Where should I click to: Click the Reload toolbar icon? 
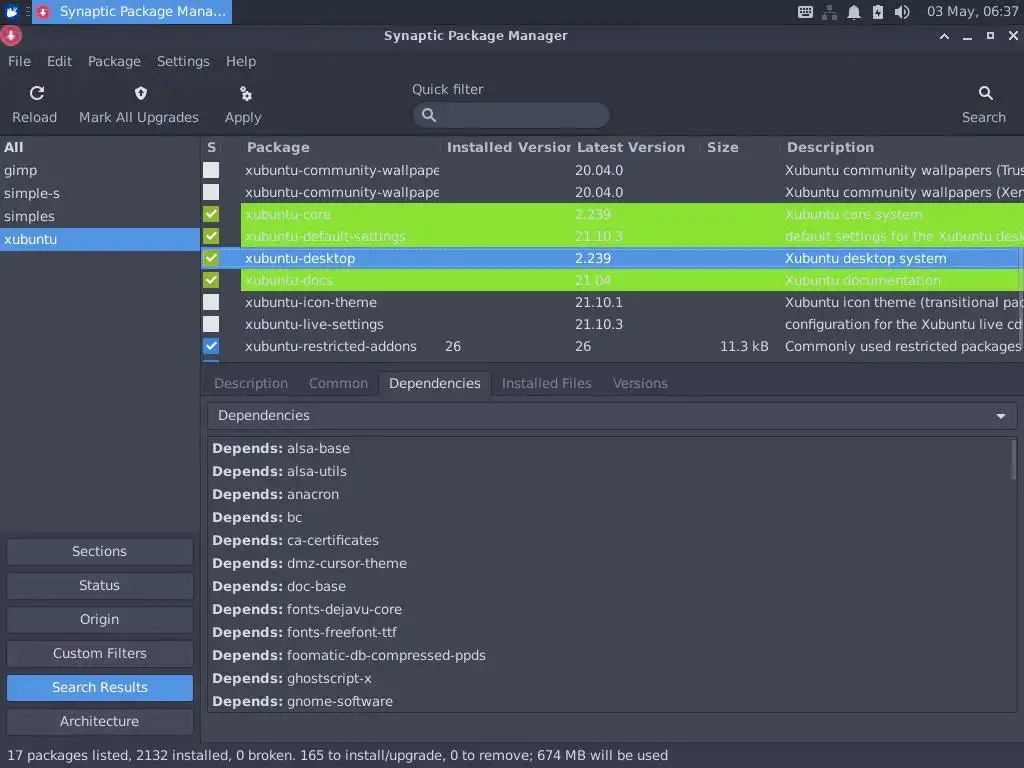tap(37, 93)
